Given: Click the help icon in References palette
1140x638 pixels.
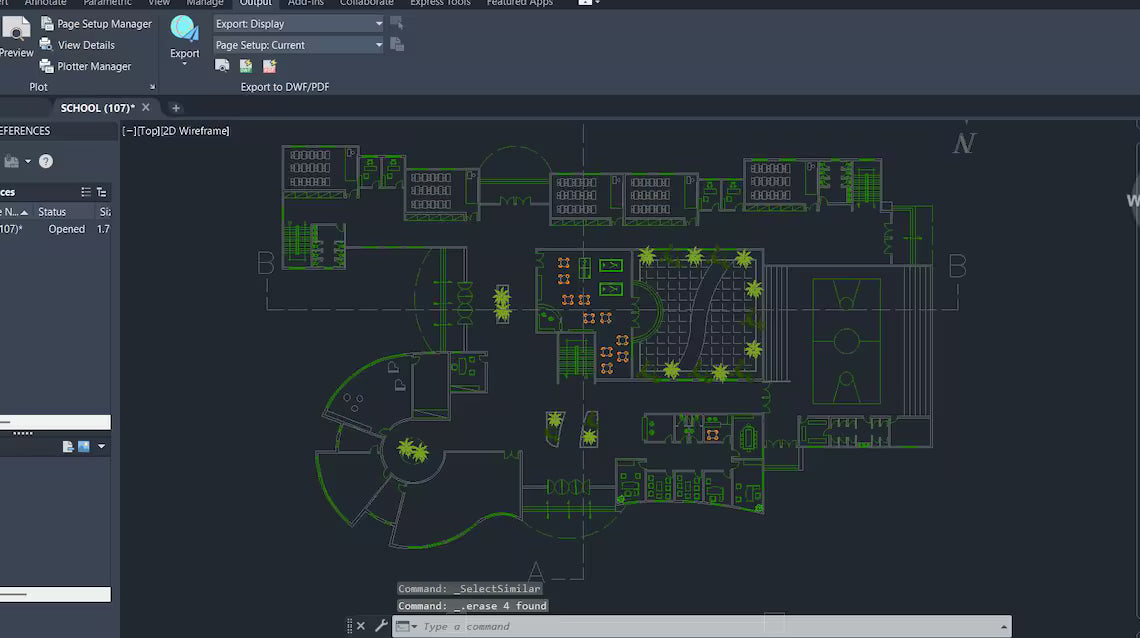Looking at the screenshot, I should point(46,161).
